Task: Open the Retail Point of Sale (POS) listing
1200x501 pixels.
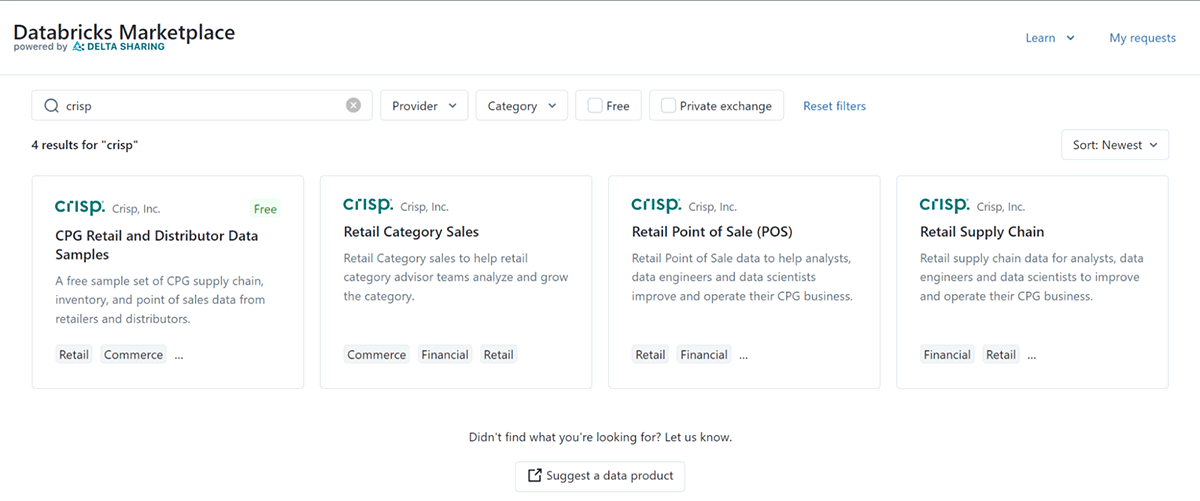Action: click(x=711, y=232)
